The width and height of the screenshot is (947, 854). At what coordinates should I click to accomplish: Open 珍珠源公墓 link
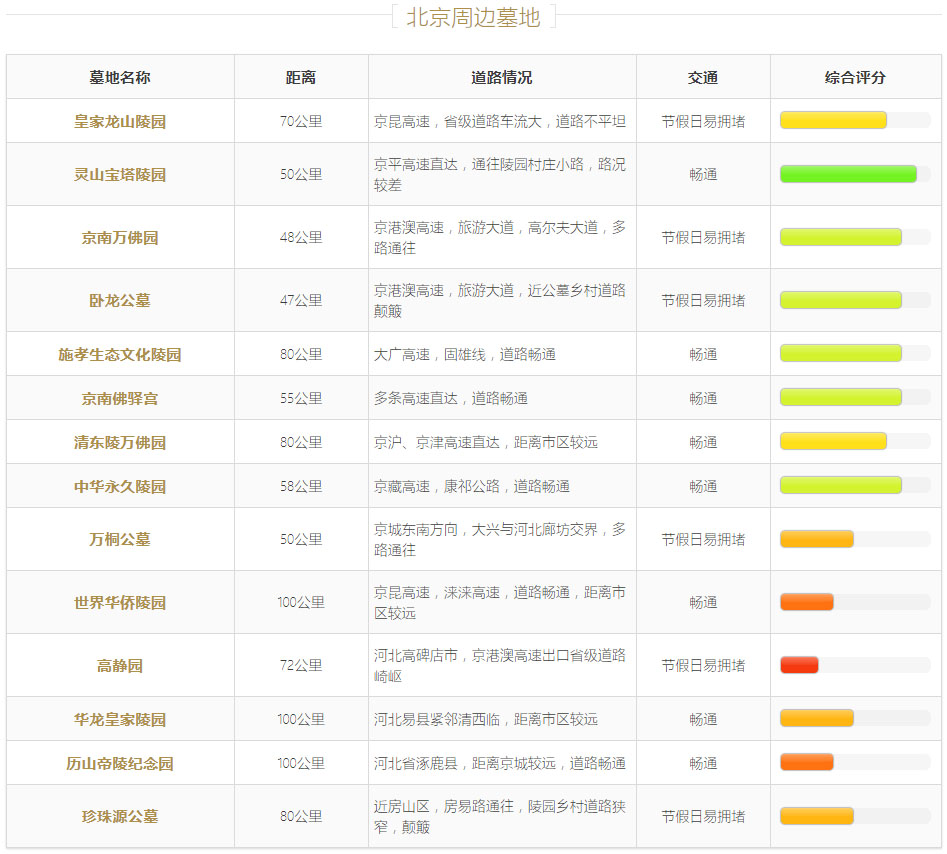(x=120, y=817)
